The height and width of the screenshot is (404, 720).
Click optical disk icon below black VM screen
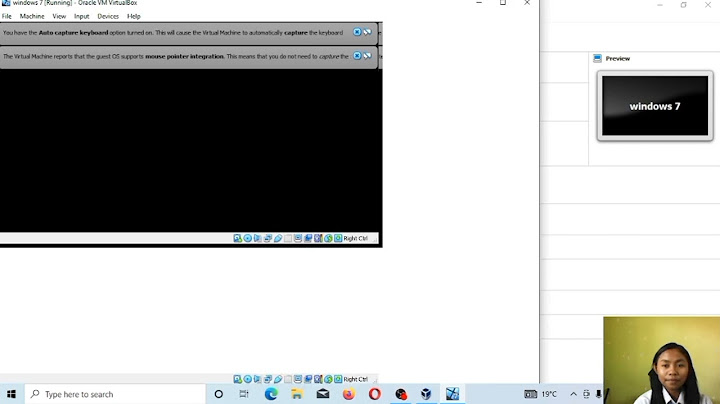[x=248, y=238]
